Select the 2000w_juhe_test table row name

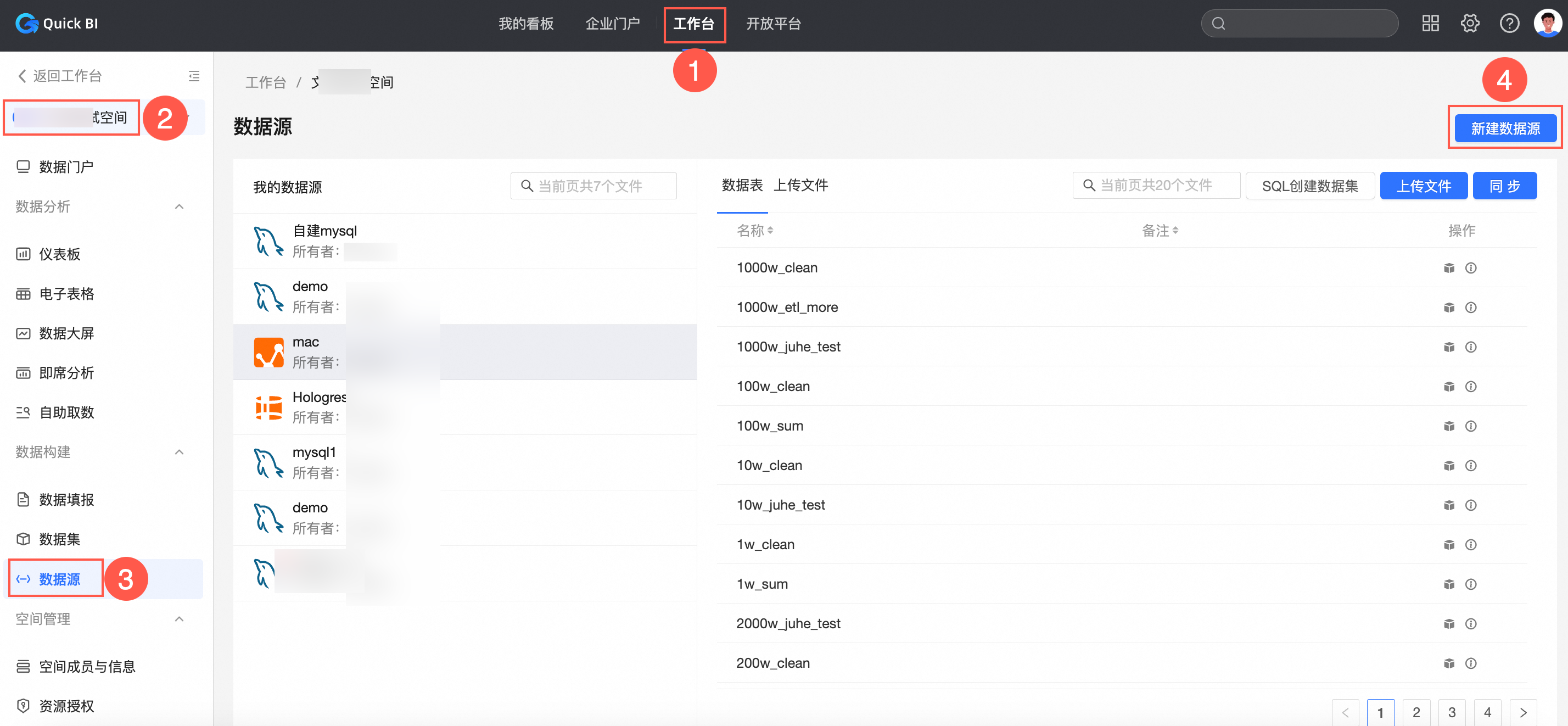coord(788,624)
